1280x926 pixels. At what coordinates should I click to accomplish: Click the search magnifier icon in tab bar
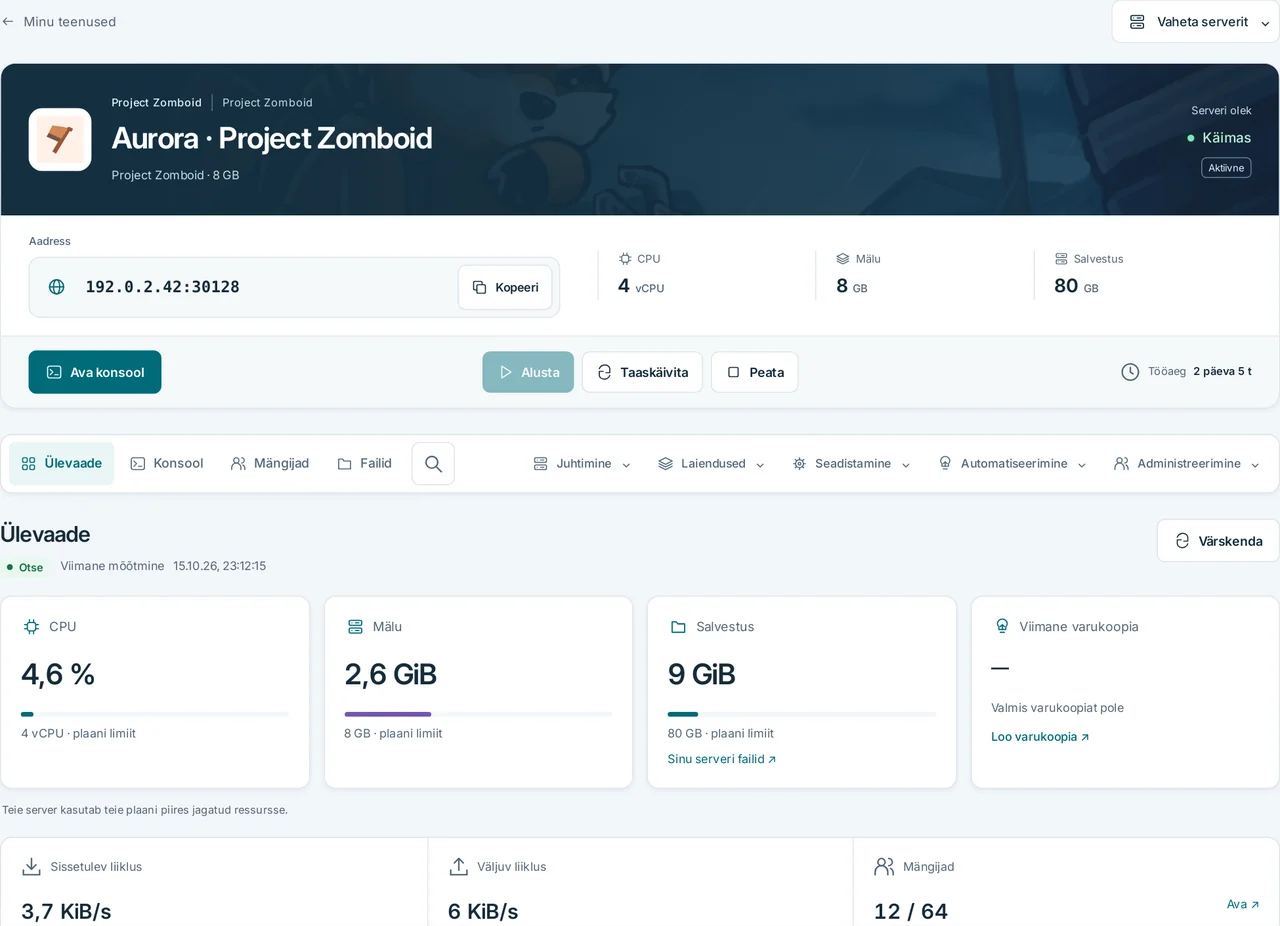[x=433, y=464]
